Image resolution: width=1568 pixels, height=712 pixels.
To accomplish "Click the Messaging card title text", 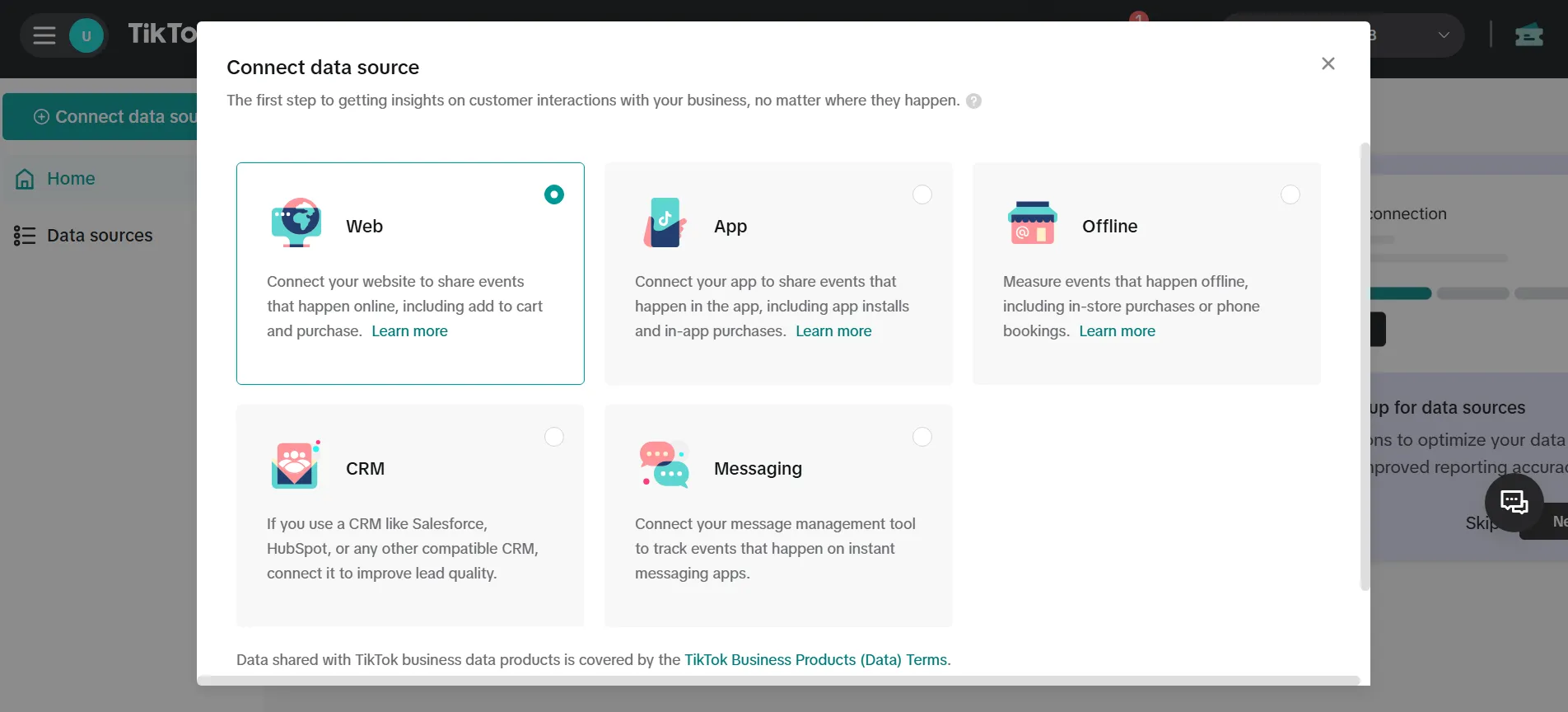I will pos(758,469).
